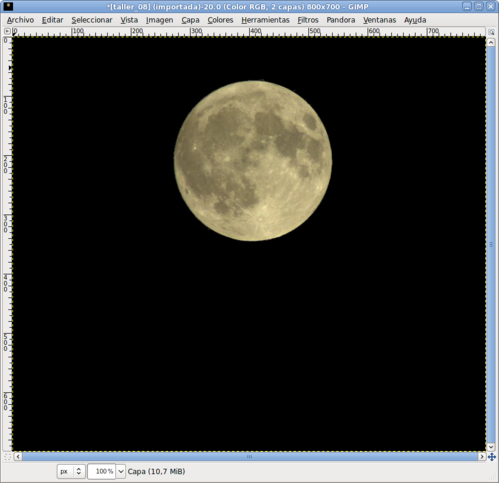
Task: Click the GIMP window icon in title bar
Action: 7,6
